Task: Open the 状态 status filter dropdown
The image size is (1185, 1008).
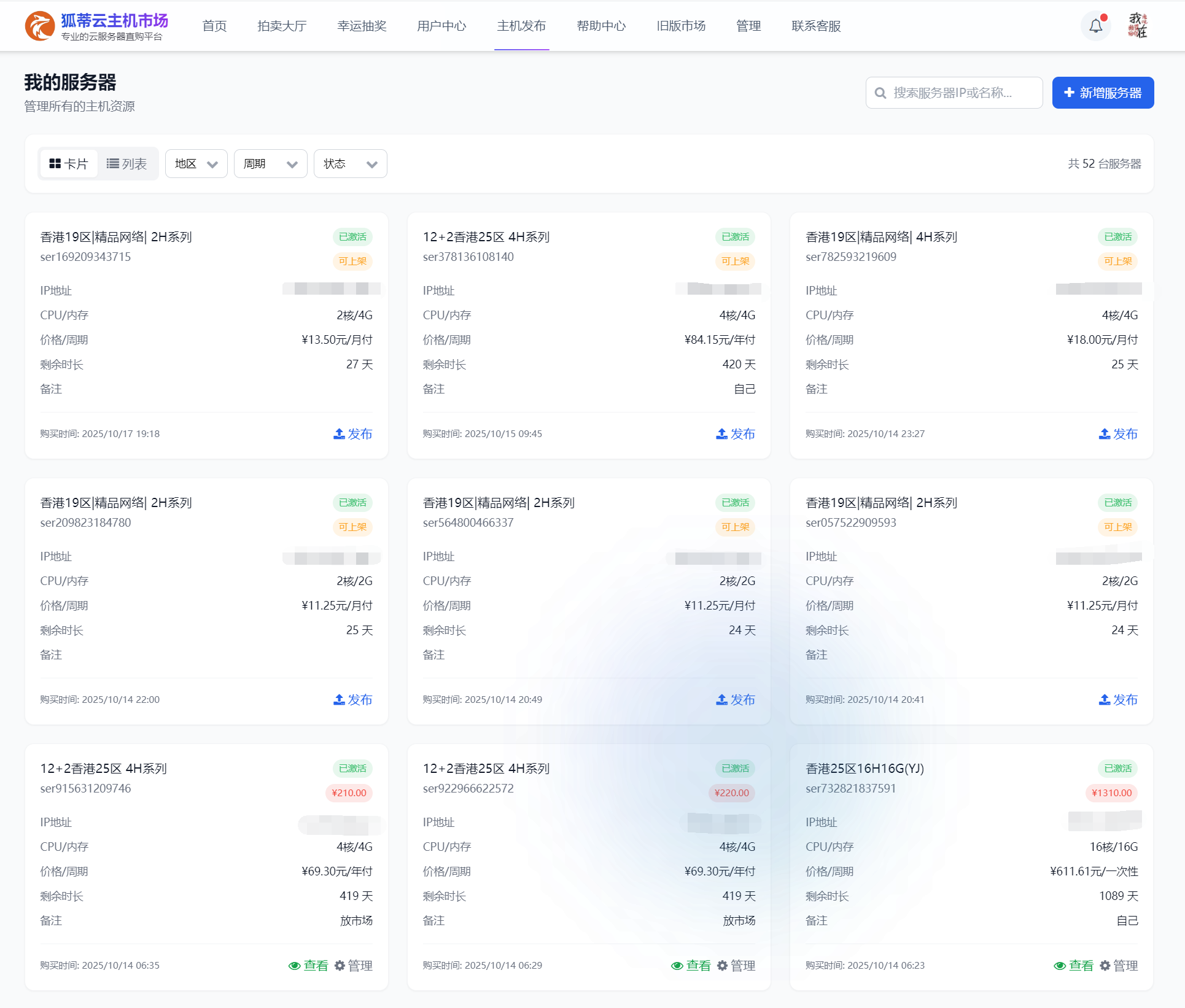Action: click(350, 164)
